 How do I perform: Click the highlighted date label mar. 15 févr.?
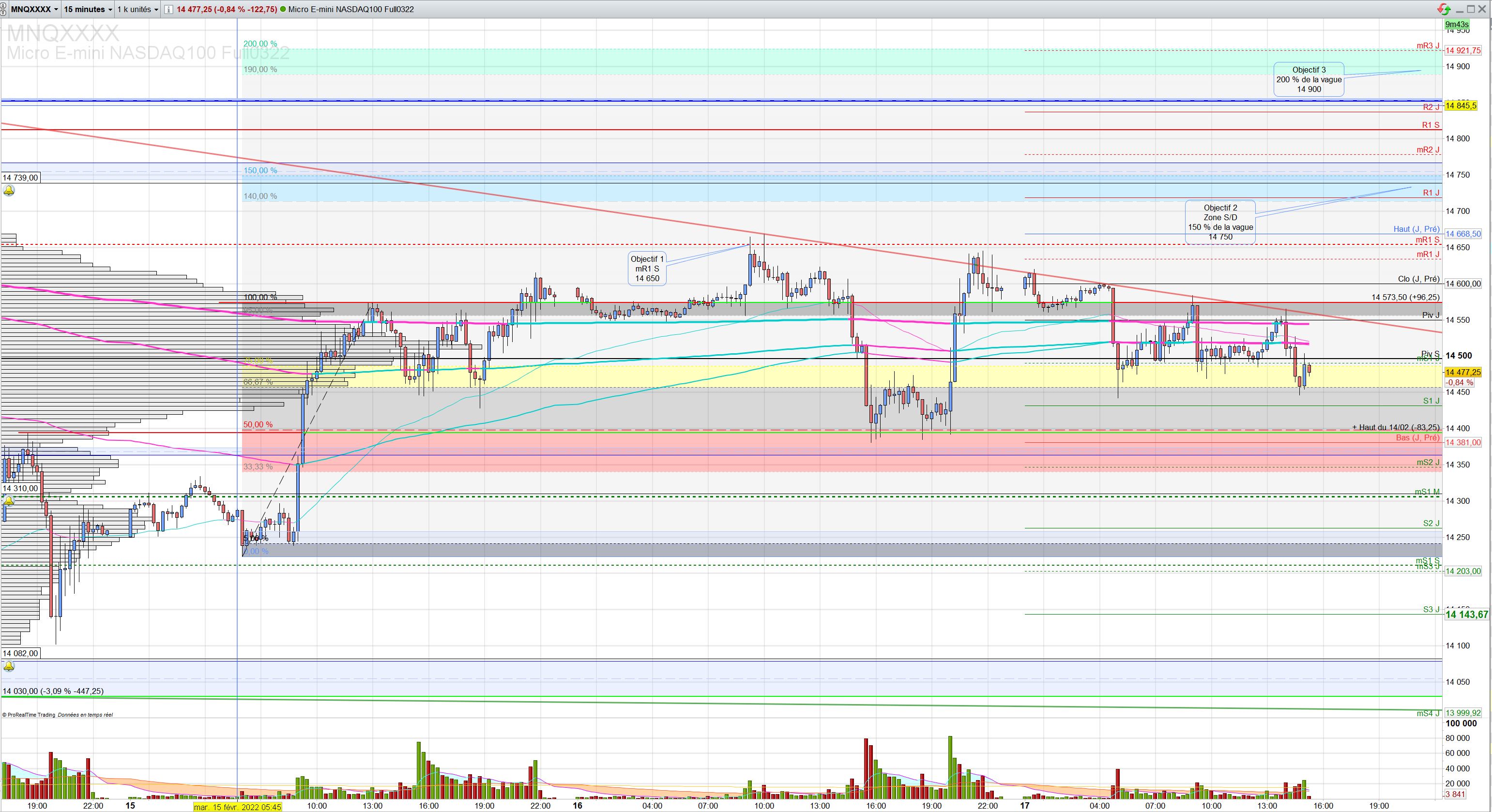click(x=238, y=806)
